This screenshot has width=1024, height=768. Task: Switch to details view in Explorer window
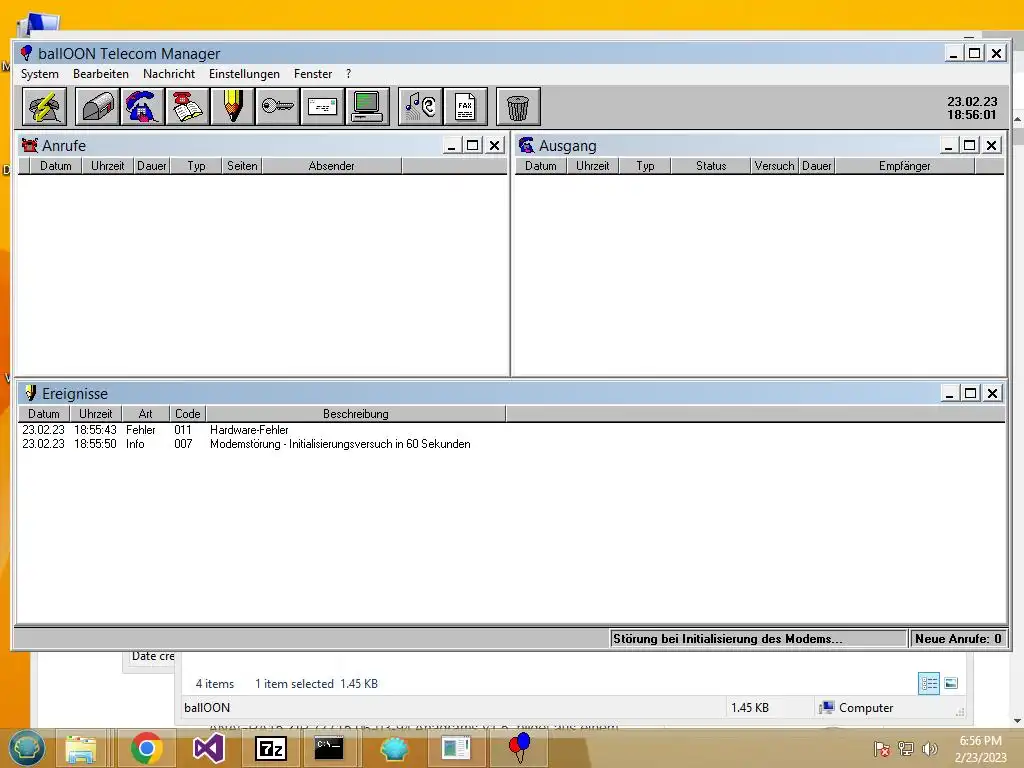(929, 684)
